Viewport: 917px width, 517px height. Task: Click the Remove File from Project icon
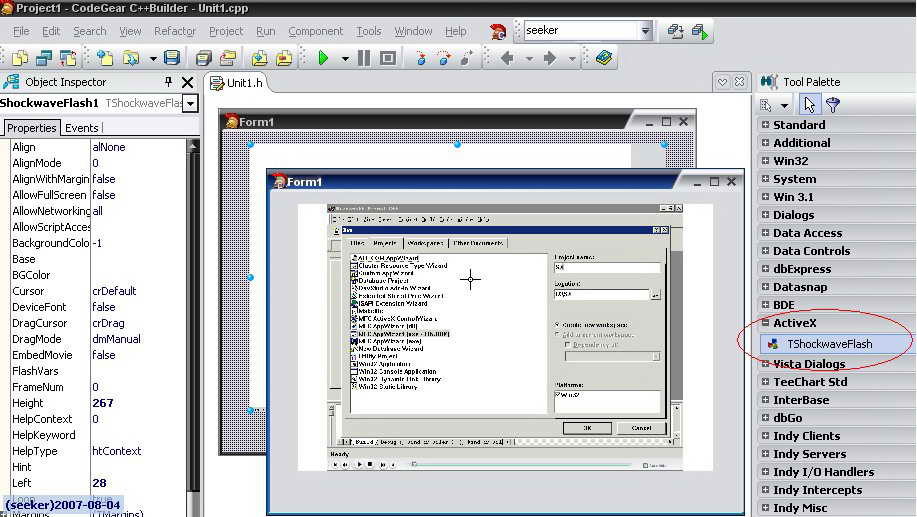click(x=284, y=58)
